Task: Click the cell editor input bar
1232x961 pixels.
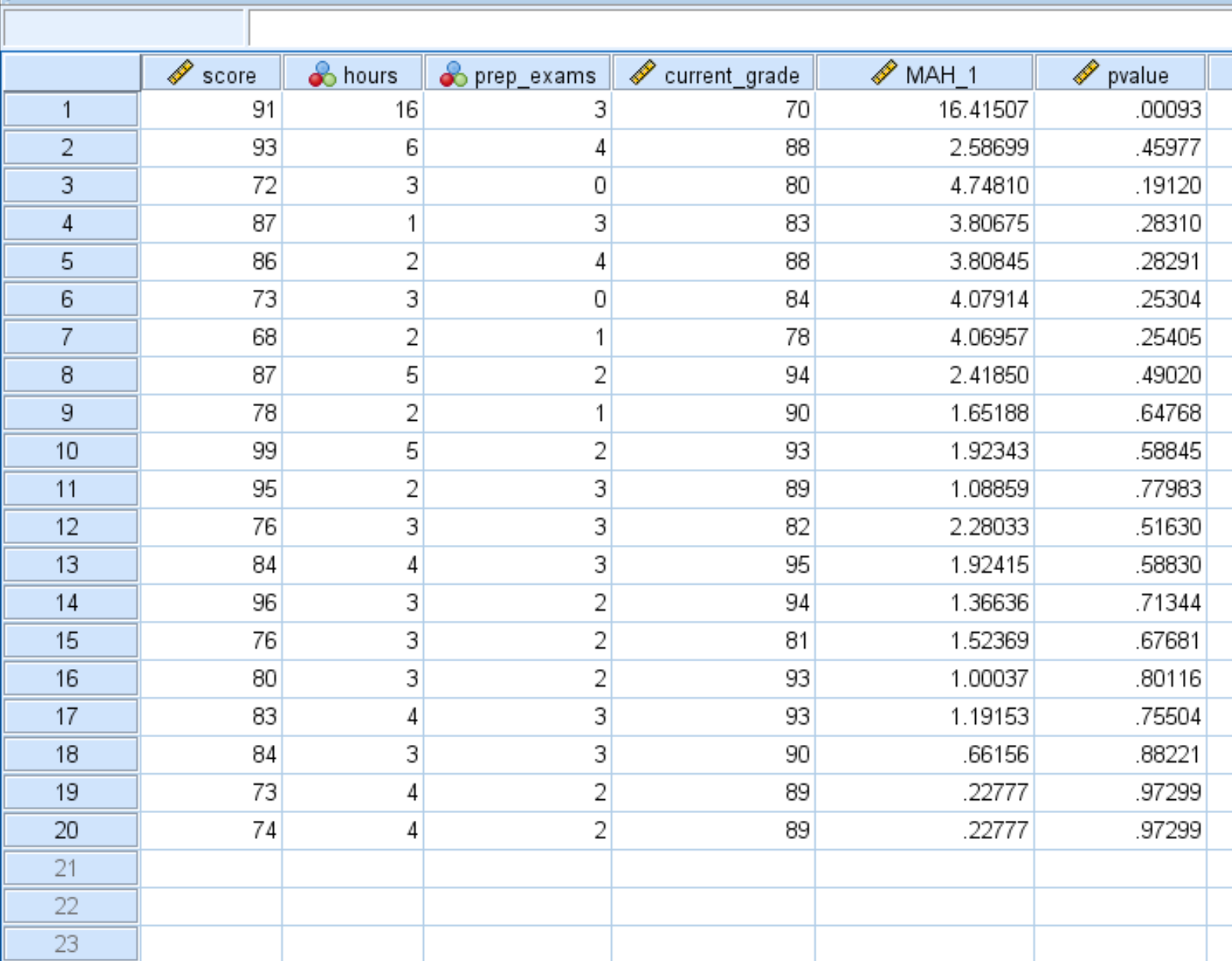Action: 741,28
